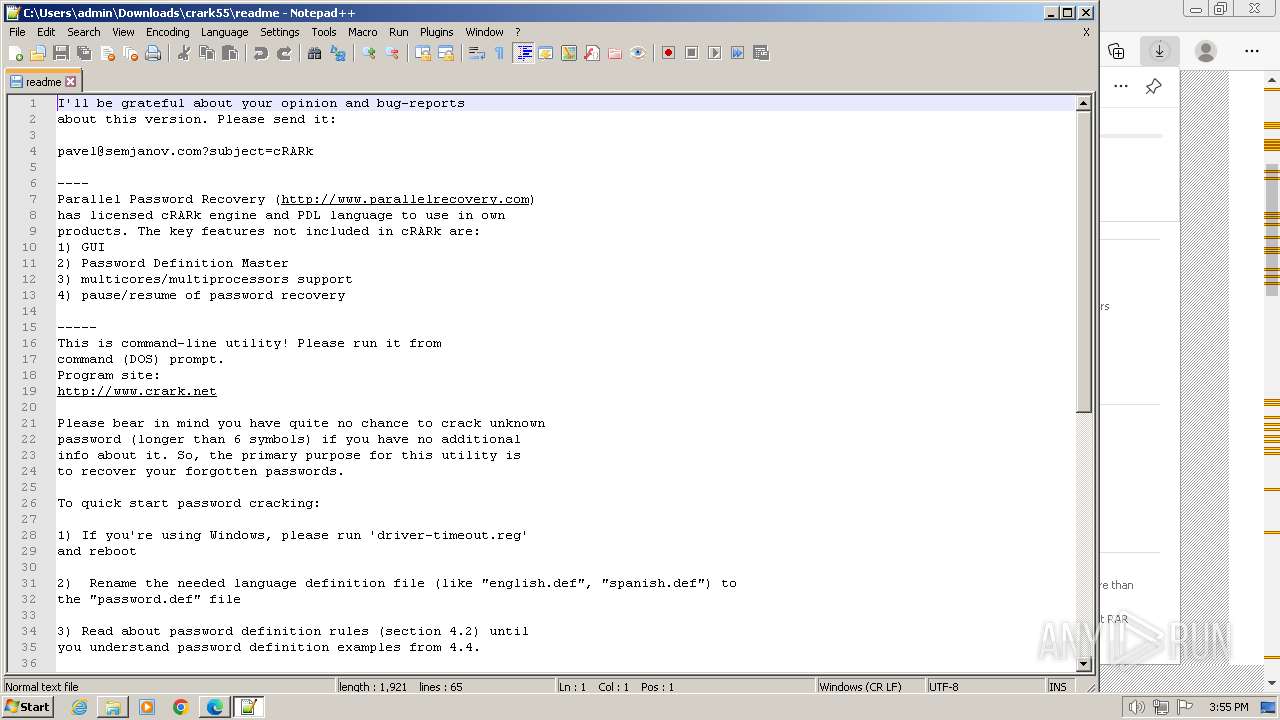Image resolution: width=1280 pixels, height=720 pixels.
Task: Open the Macro menu
Action: click(363, 32)
